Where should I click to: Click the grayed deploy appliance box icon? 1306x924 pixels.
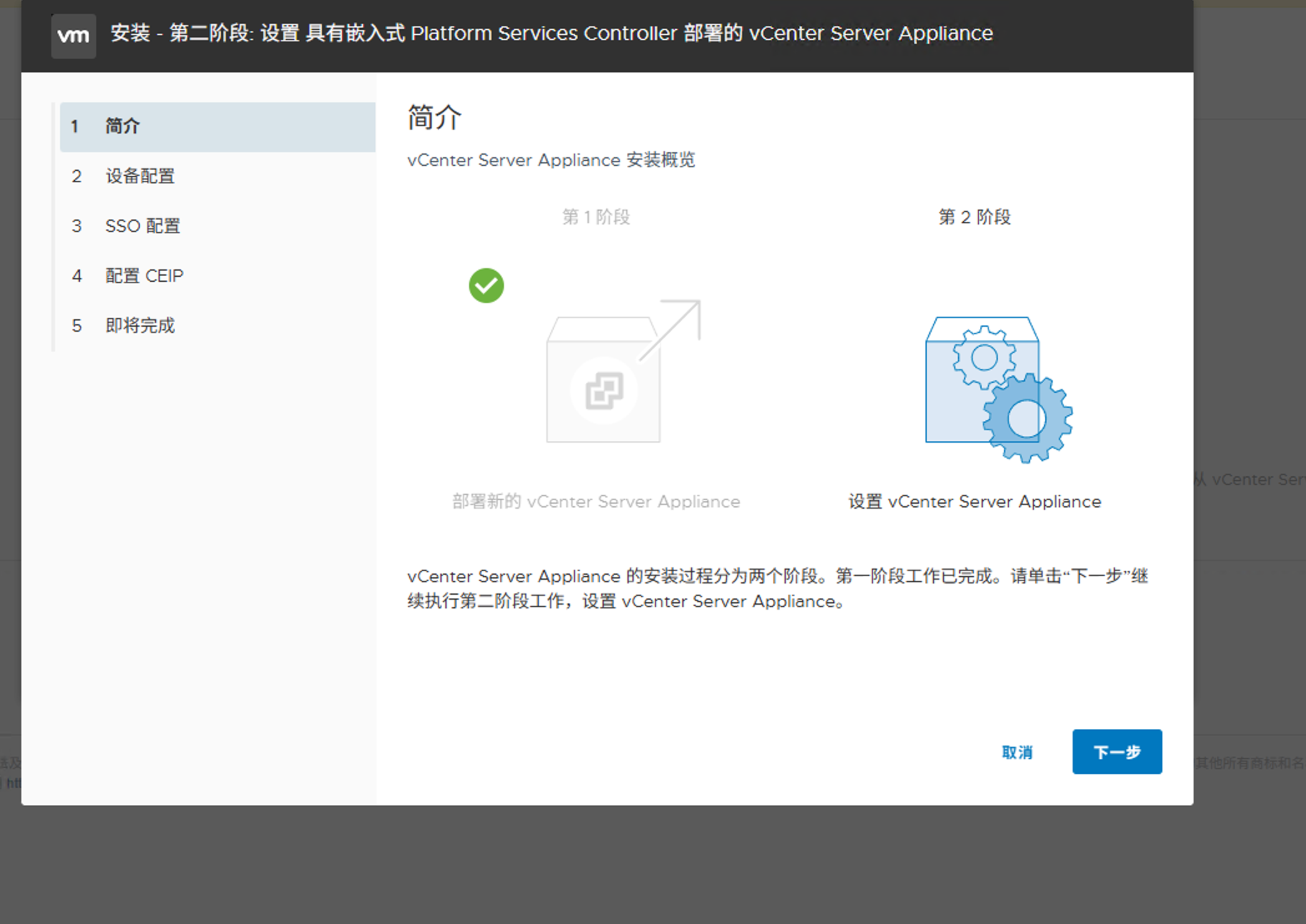(623, 371)
